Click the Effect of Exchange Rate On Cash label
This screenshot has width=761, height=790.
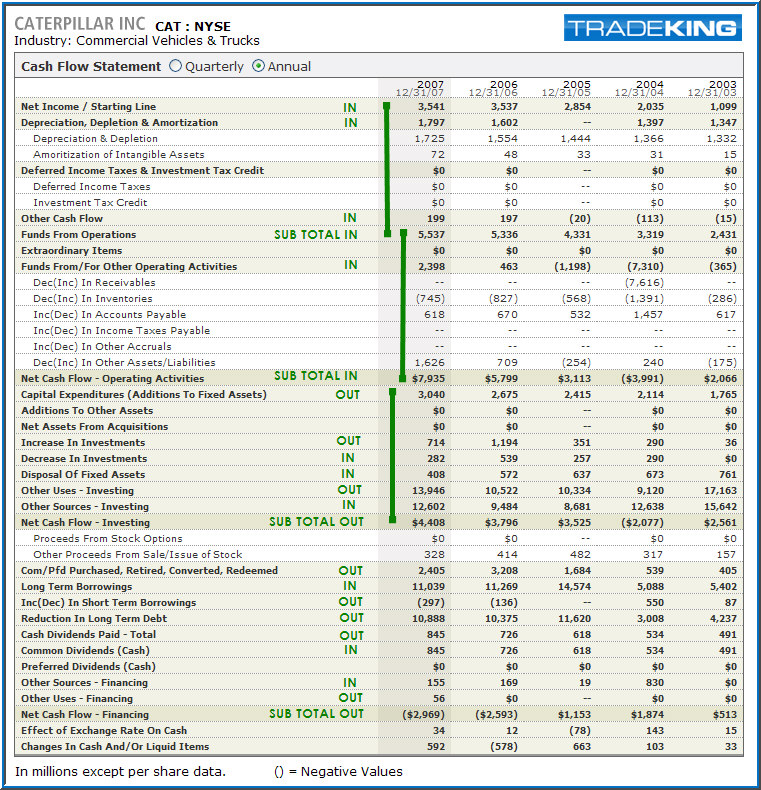[x=104, y=731]
